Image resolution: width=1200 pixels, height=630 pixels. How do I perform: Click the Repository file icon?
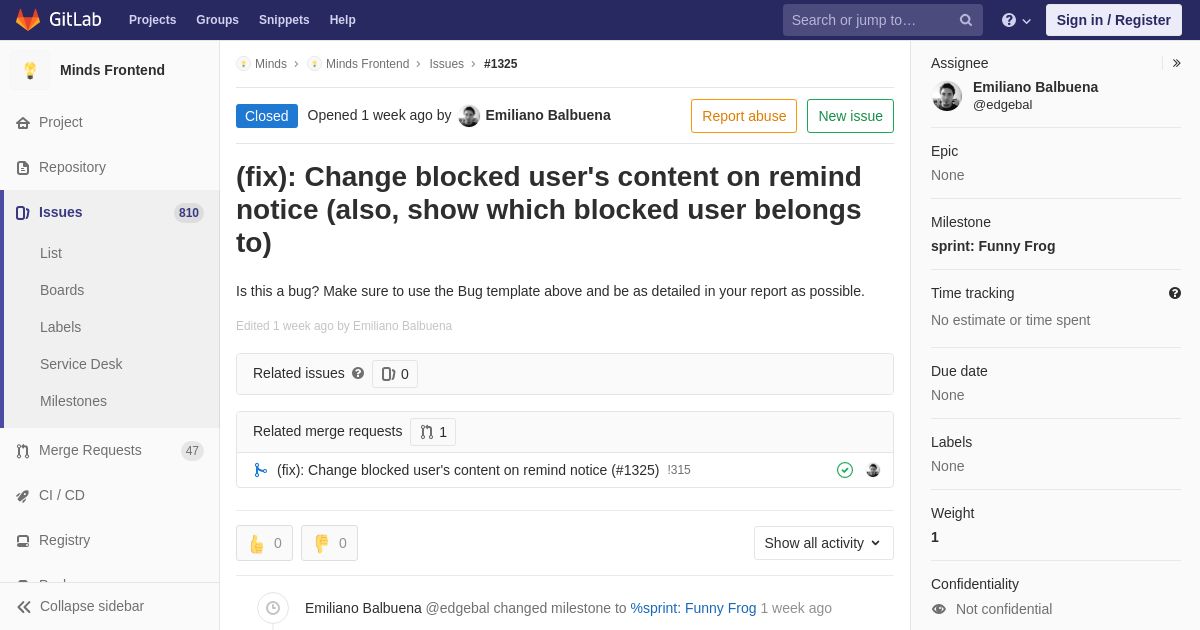click(23, 168)
